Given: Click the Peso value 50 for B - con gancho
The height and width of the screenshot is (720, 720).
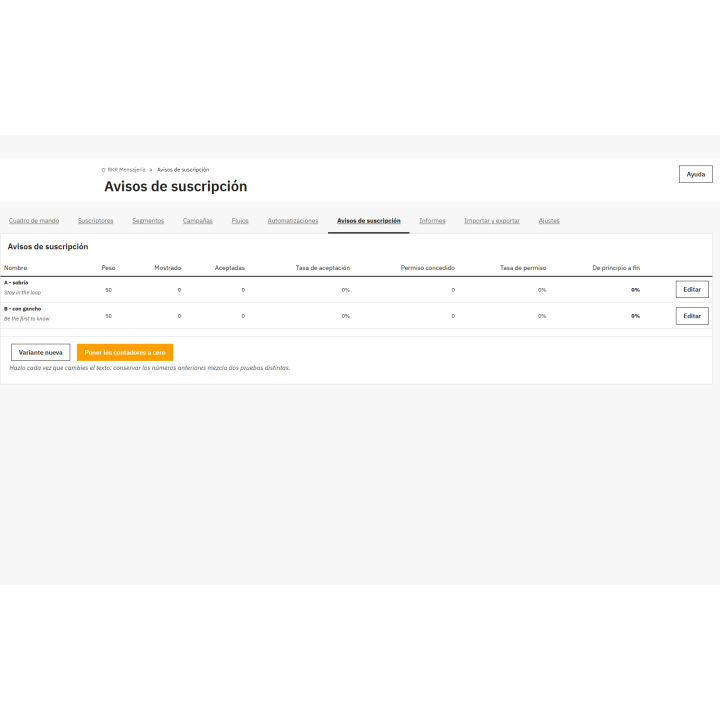Looking at the screenshot, I should 108,316.
